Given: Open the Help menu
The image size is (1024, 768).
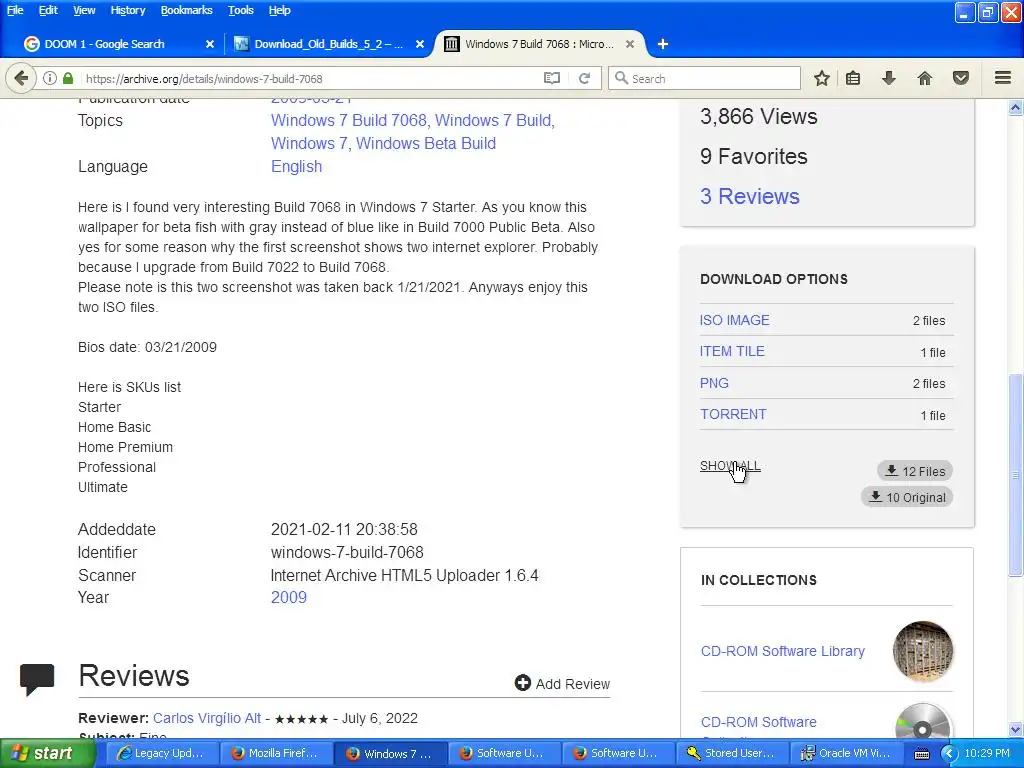Looking at the screenshot, I should coord(280,10).
